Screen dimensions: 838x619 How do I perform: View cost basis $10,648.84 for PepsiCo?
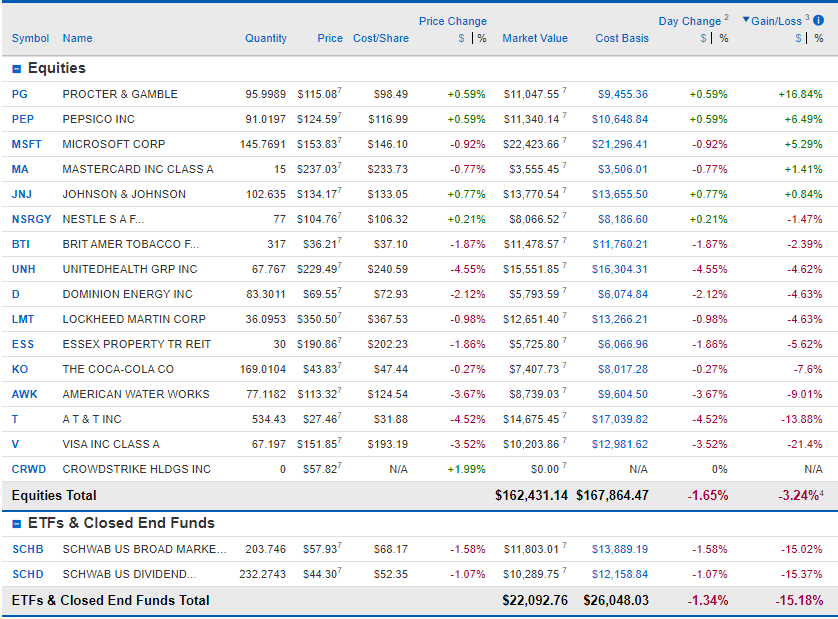pyautogui.click(x=620, y=119)
